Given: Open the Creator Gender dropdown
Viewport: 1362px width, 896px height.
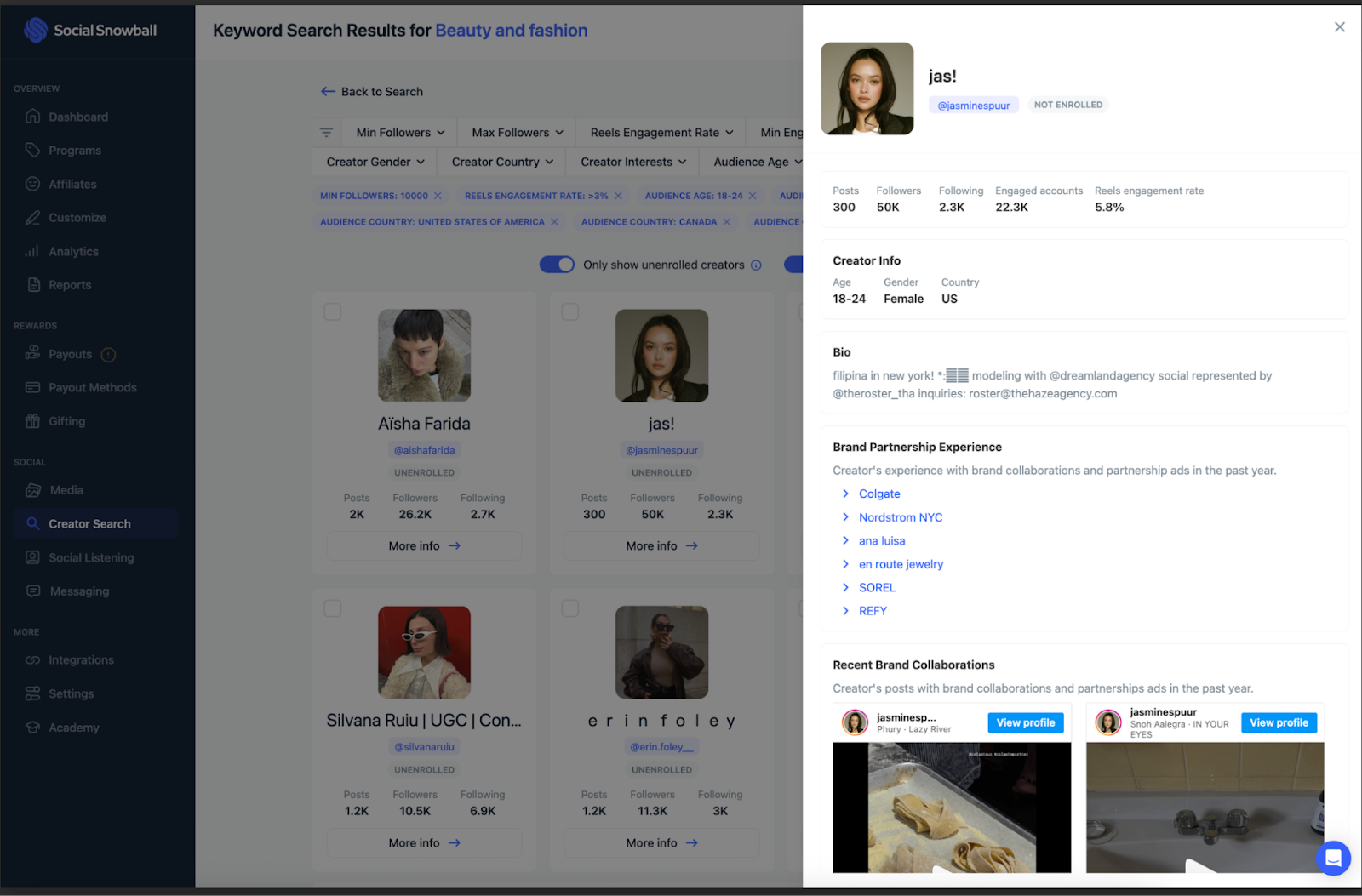Looking at the screenshot, I should tap(373, 162).
